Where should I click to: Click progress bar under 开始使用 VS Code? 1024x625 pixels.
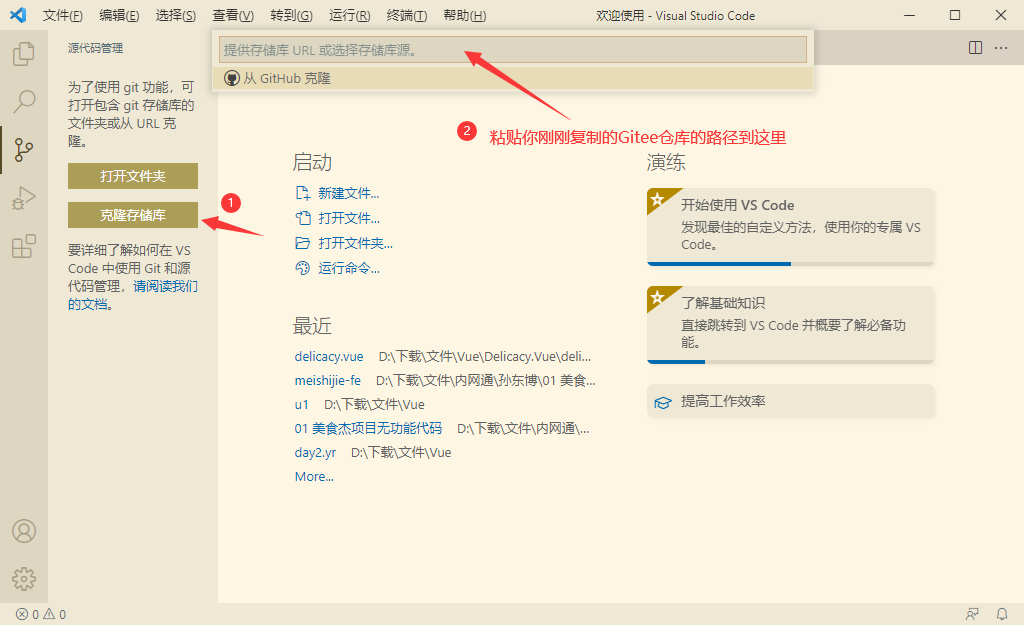(790, 264)
